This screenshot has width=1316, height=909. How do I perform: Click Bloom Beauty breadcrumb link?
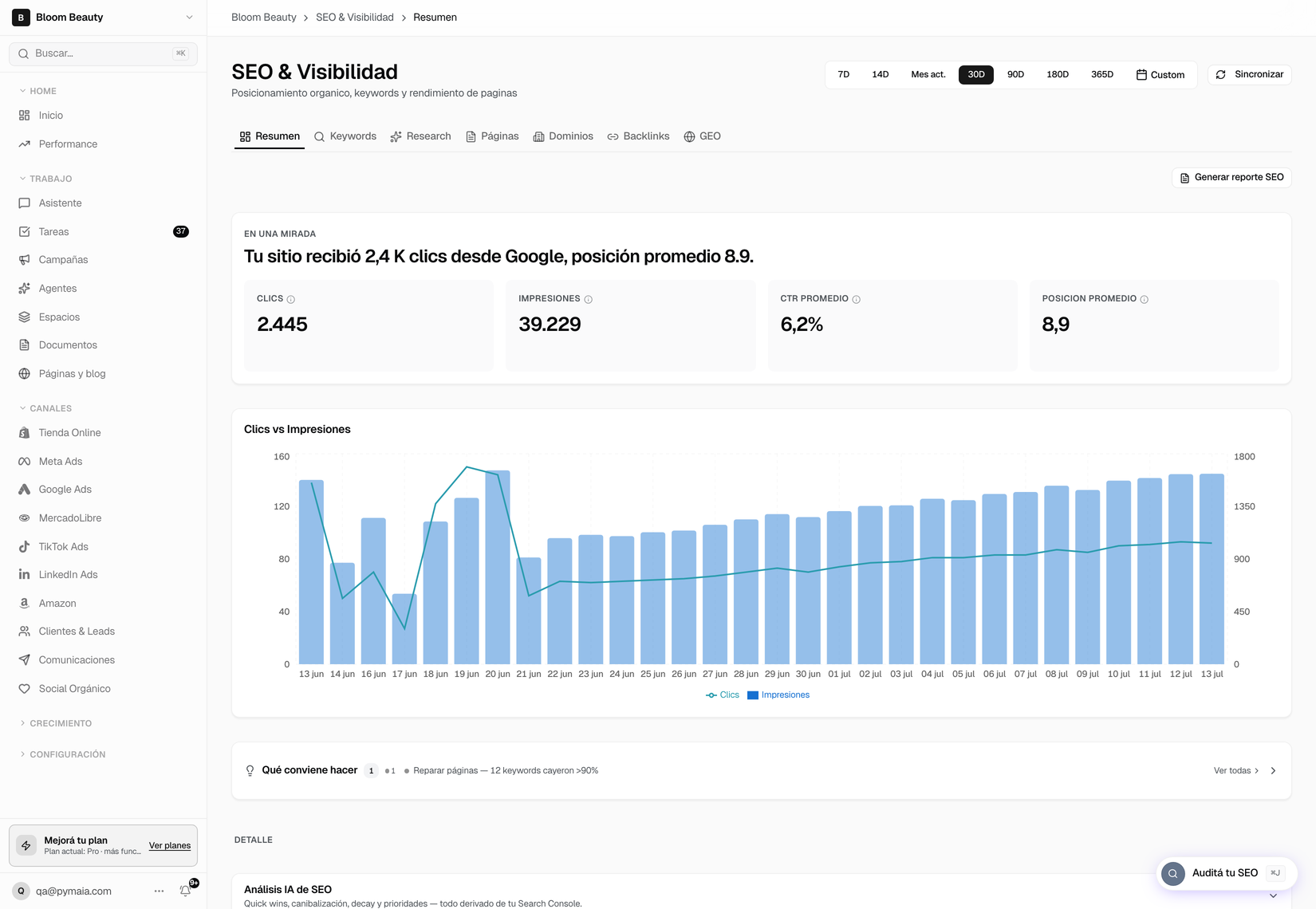(264, 18)
